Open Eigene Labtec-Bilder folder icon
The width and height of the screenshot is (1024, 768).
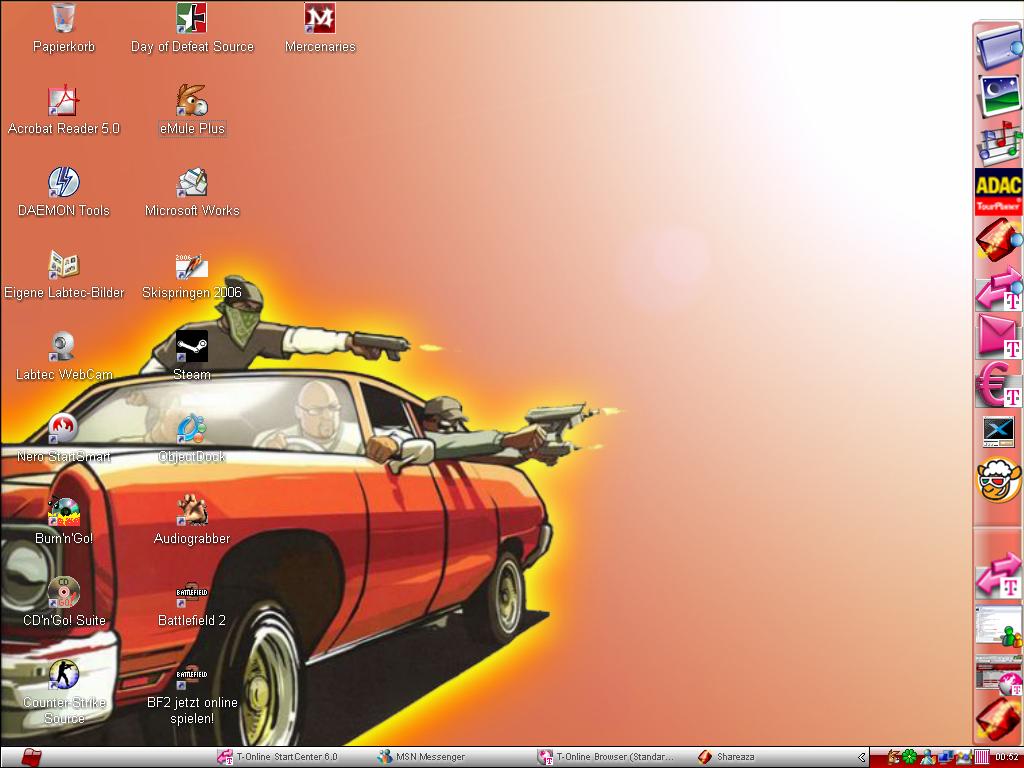63,274
